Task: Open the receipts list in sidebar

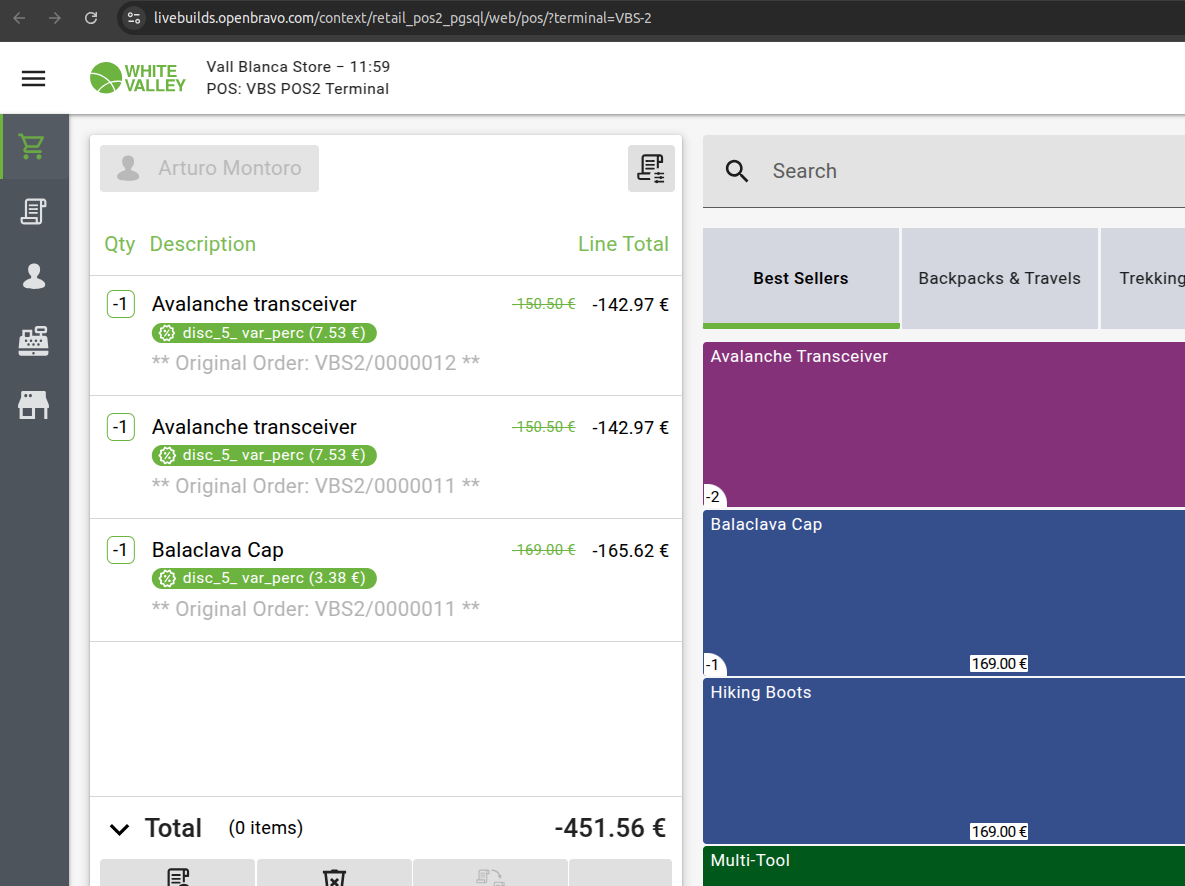Action: 33,212
